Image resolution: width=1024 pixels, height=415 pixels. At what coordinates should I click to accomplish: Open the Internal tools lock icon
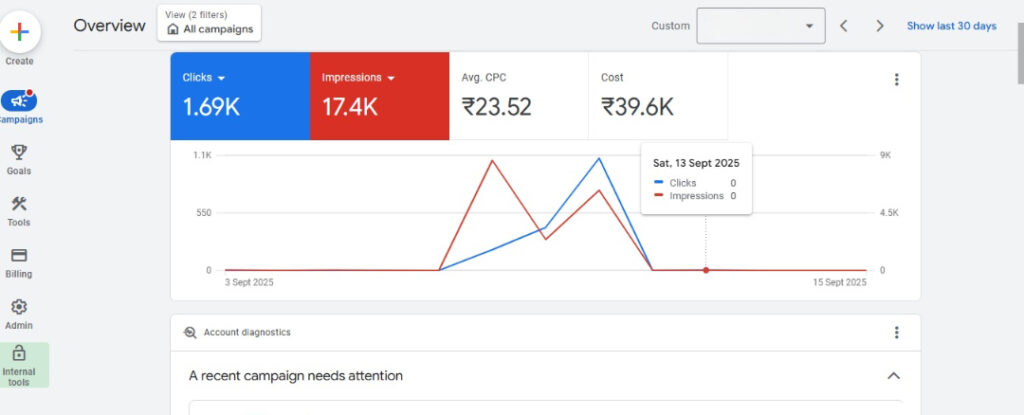[19, 354]
